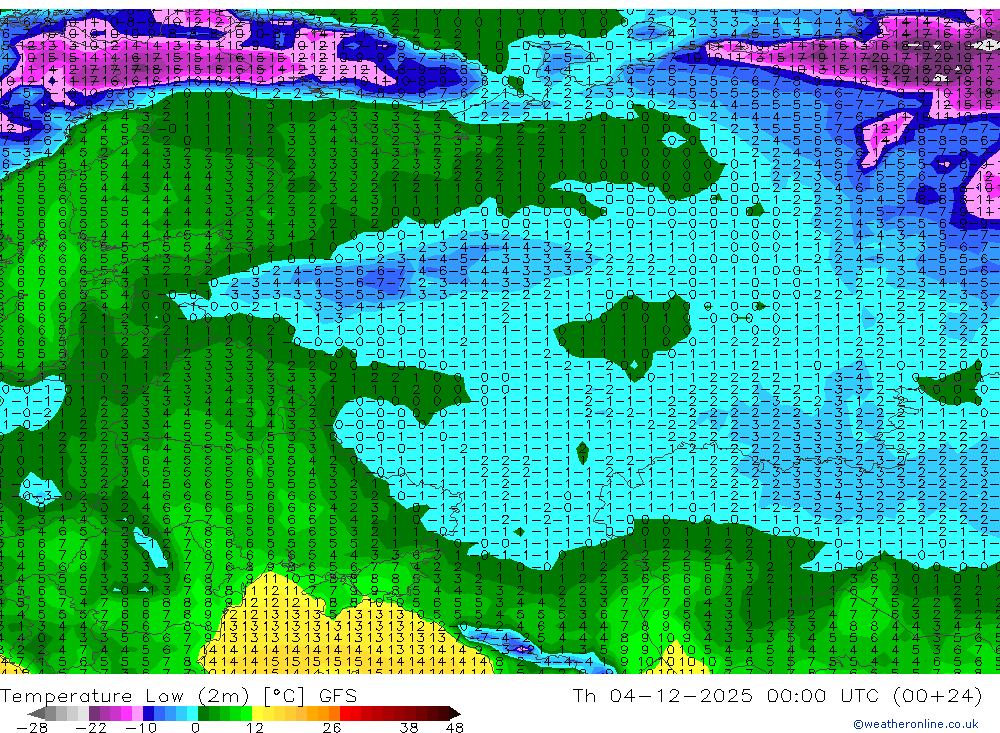Click the 0 legend label
1000x733 pixels.
(x=195, y=727)
